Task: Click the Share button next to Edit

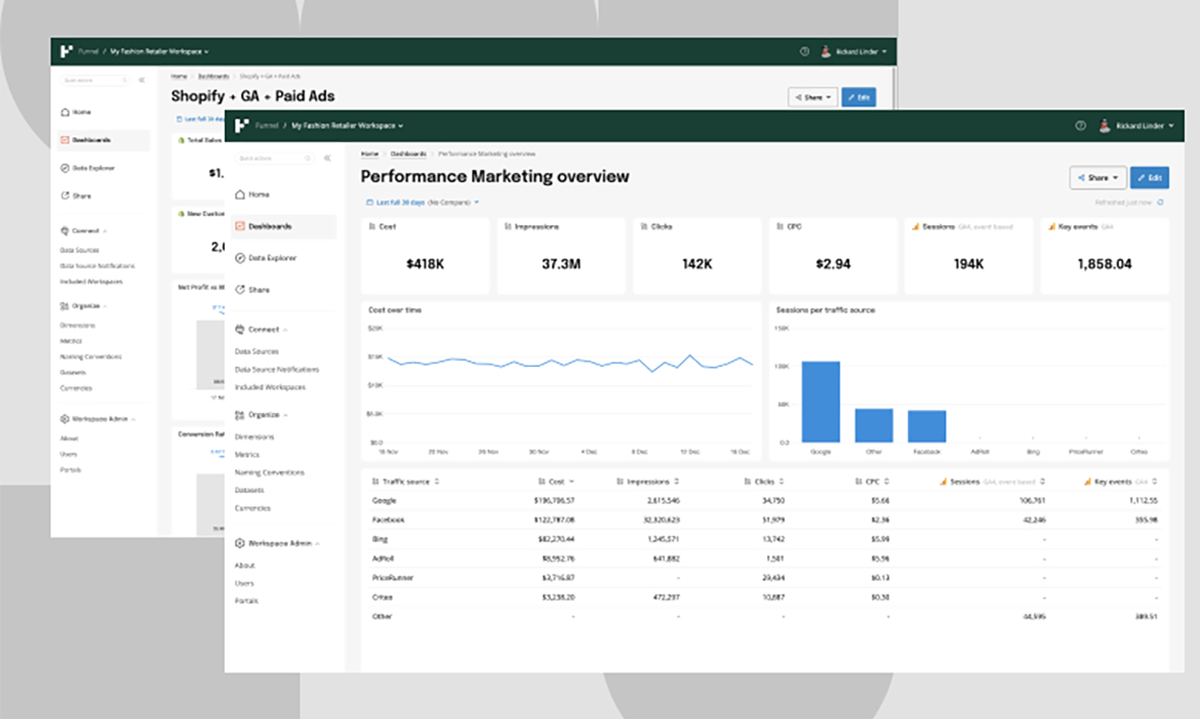Action: point(1098,177)
